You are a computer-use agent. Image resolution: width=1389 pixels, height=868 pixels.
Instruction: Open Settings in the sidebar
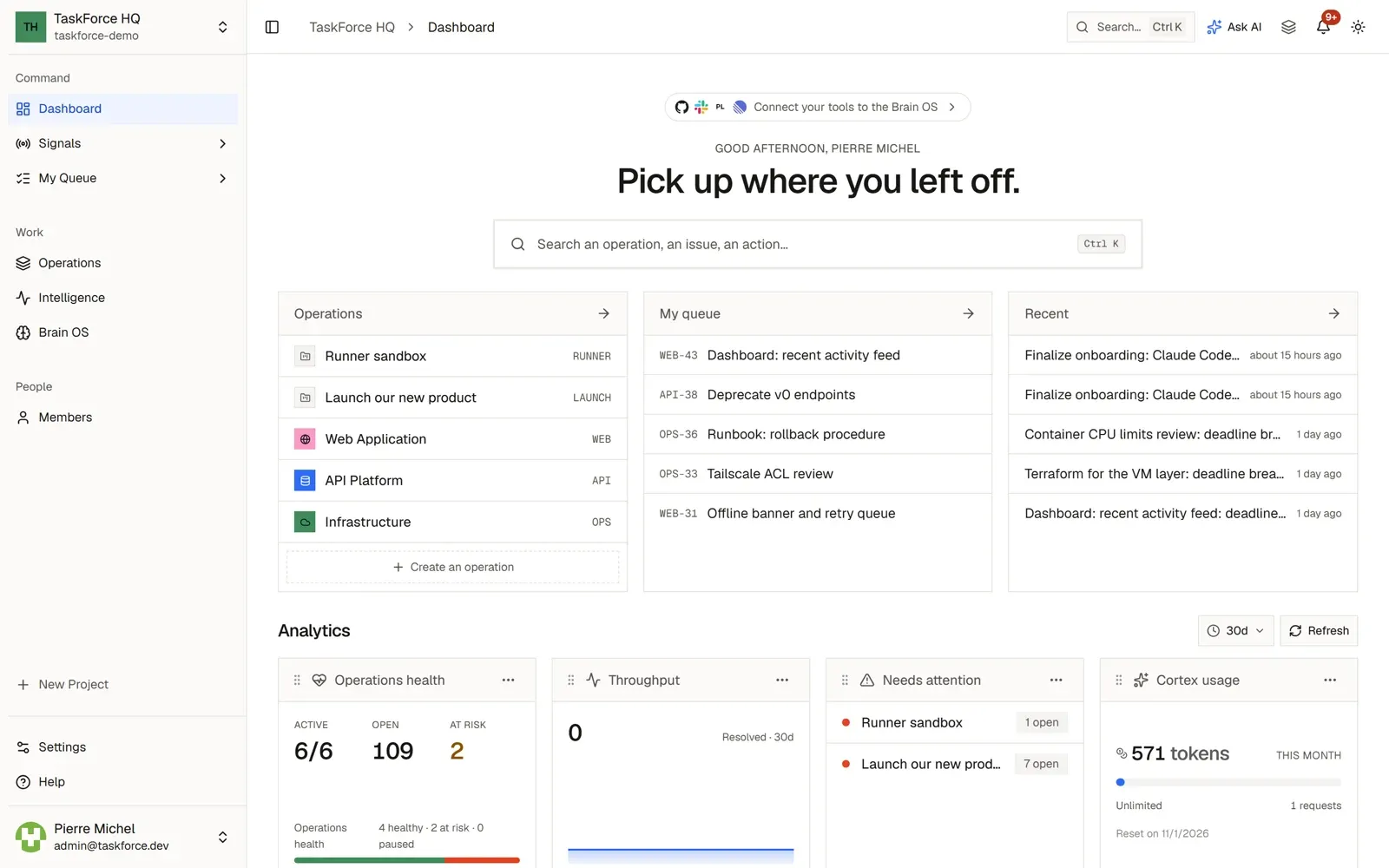point(123,747)
